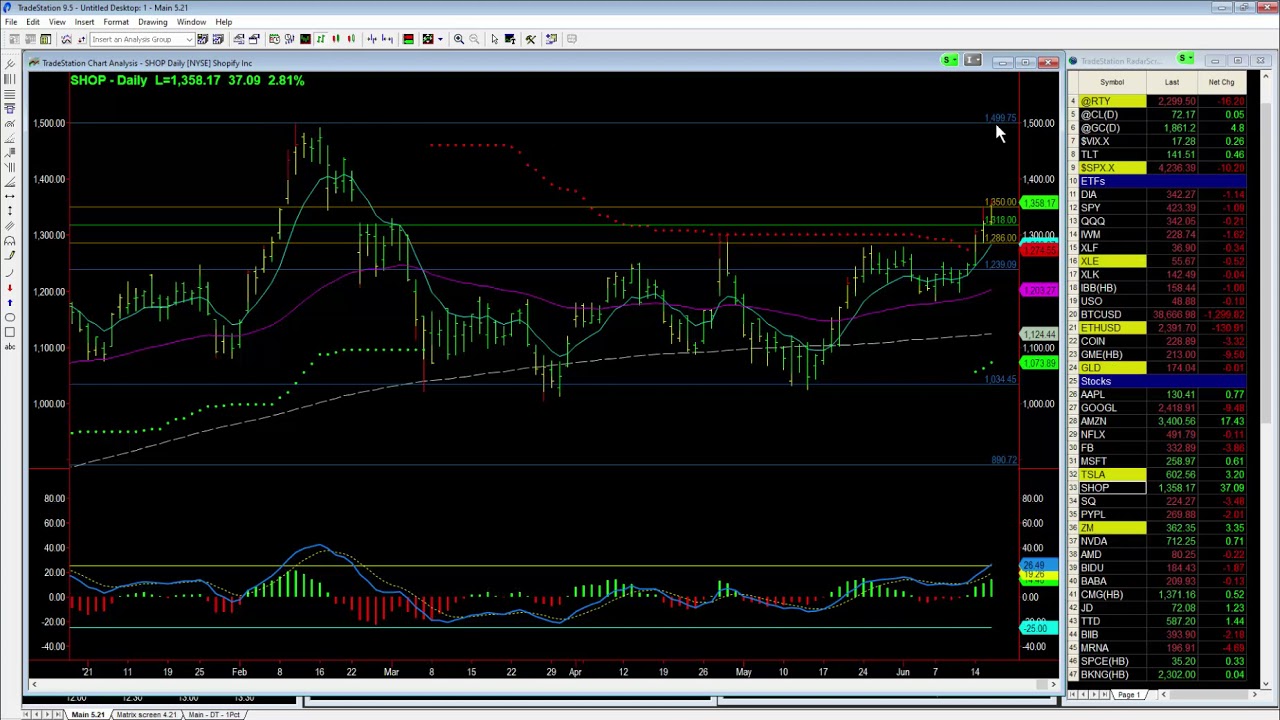Click the chart horizontal scrollbar left arrow
Viewport: 1280px width, 720px height.
[34, 684]
